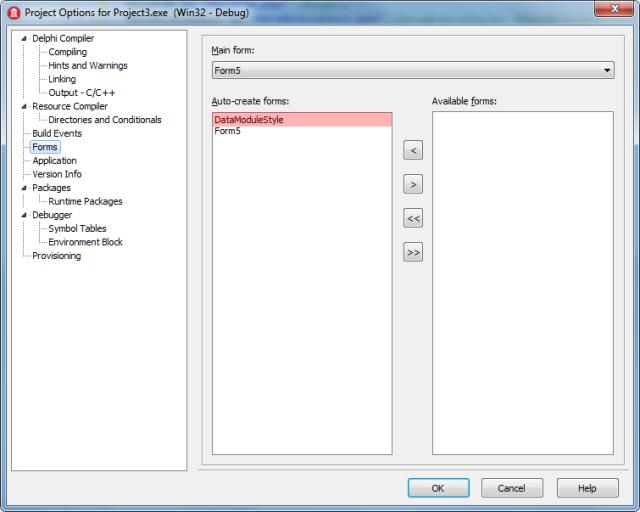Collapse the Delphi Compiler tree node

(x=24, y=38)
